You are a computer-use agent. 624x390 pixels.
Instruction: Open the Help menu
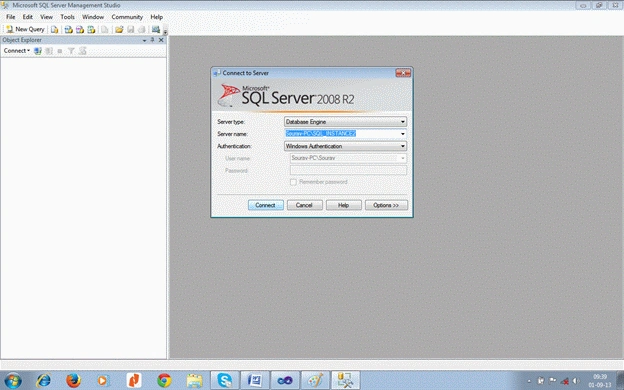point(156,17)
